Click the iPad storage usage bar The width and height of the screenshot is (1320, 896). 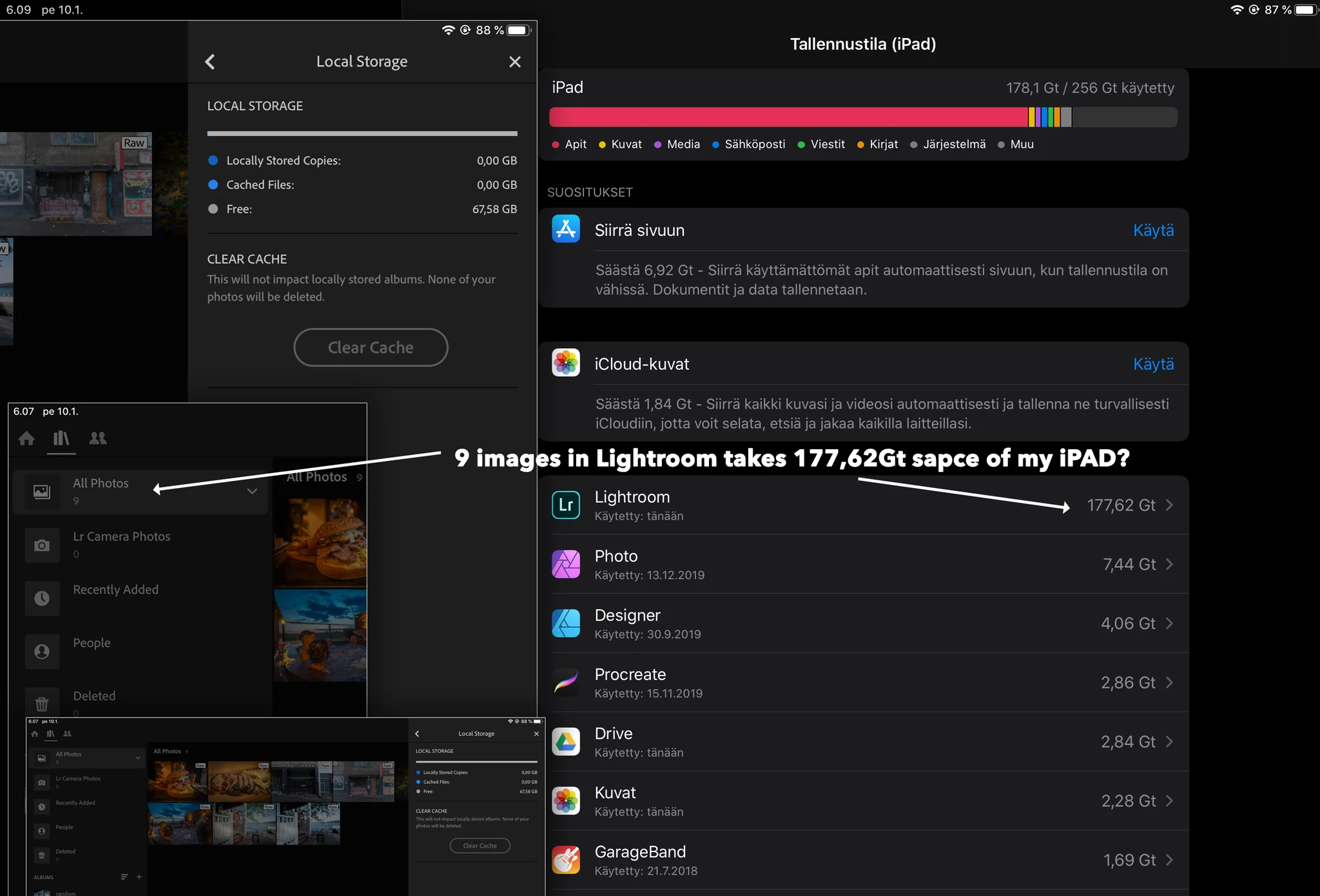(862, 117)
